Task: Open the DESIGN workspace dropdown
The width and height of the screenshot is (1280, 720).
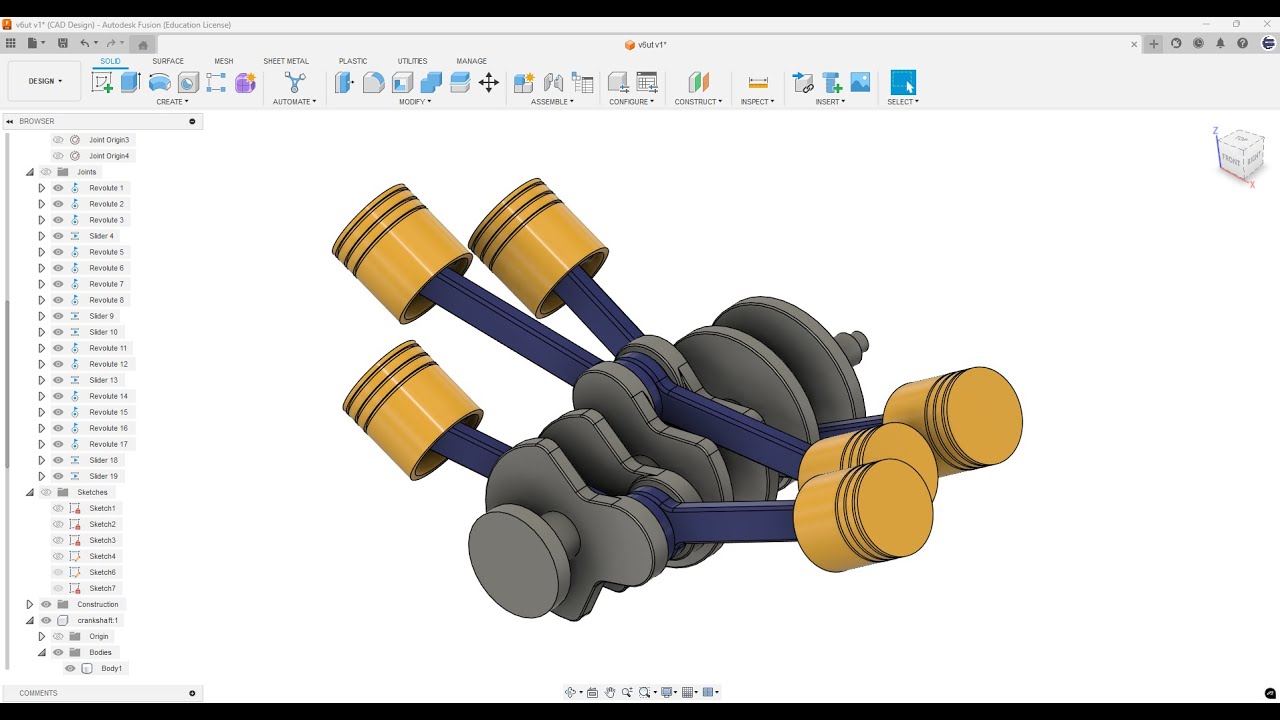Action: pyautogui.click(x=45, y=81)
